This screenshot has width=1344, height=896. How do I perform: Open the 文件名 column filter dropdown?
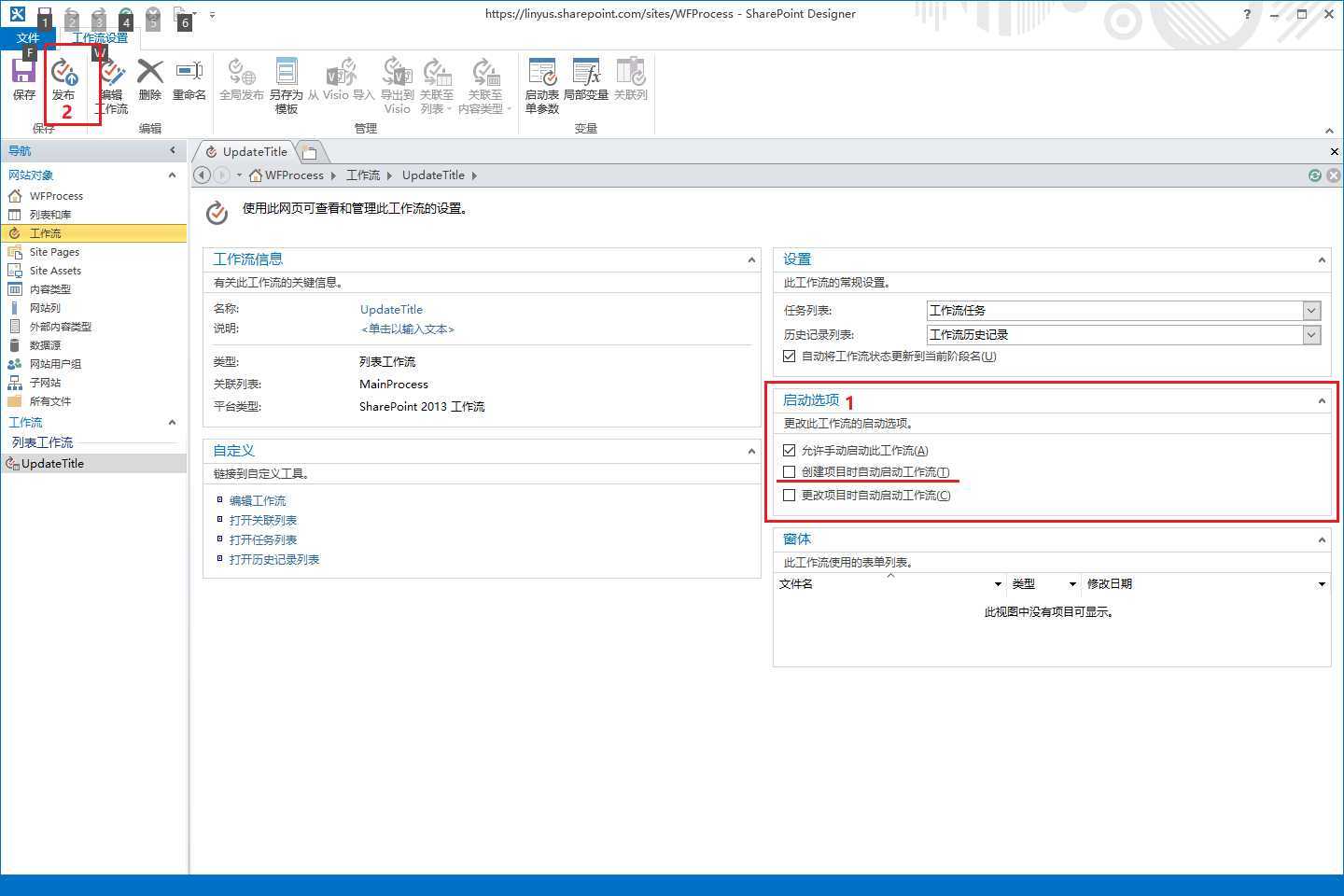(x=998, y=584)
